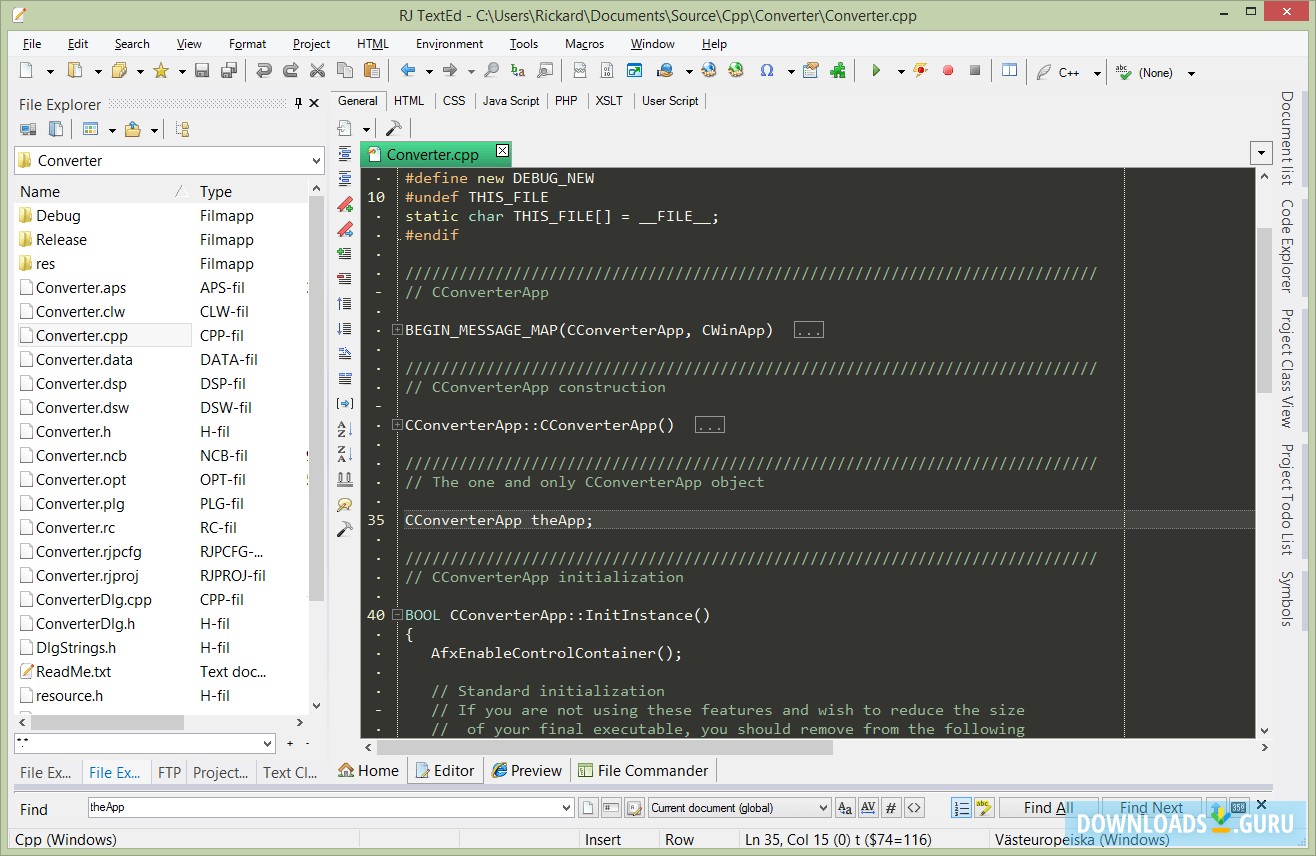The height and width of the screenshot is (856, 1316).
Task: Open the File Commander tab button
Action: [x=642, y=770]
